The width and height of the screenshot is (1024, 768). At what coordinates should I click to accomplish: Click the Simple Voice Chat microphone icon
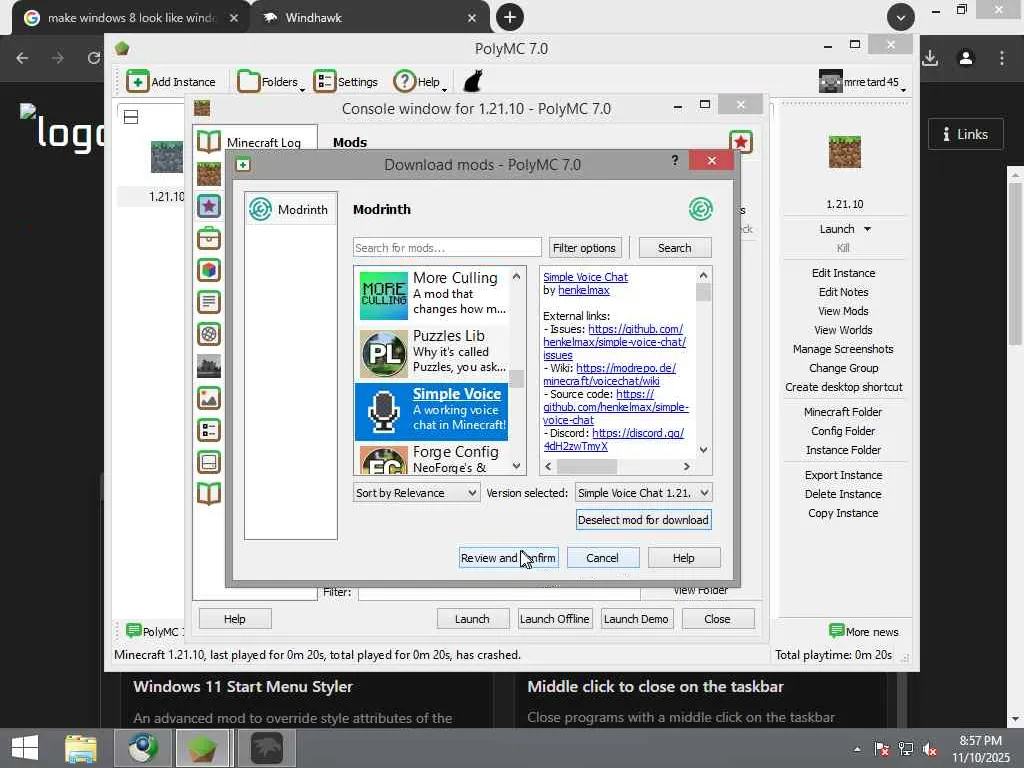click(384, 411)
